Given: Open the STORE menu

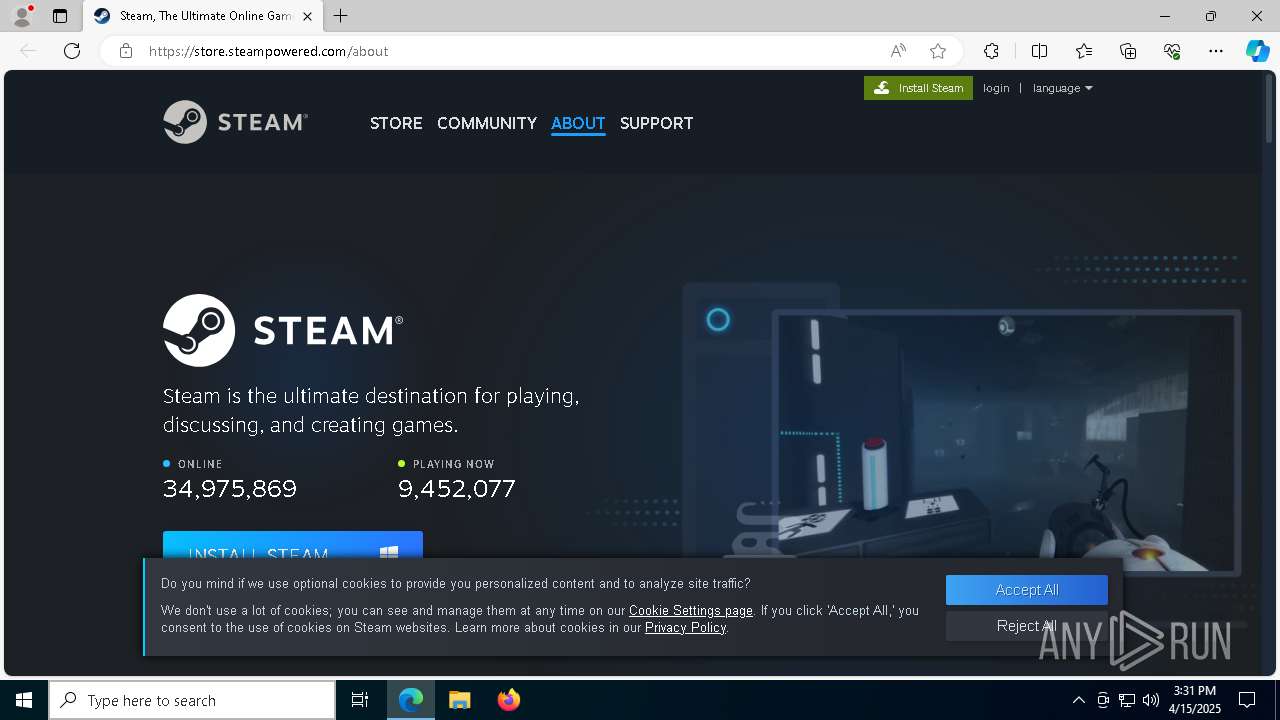Looking at the screenshot, I should [396, 123].
